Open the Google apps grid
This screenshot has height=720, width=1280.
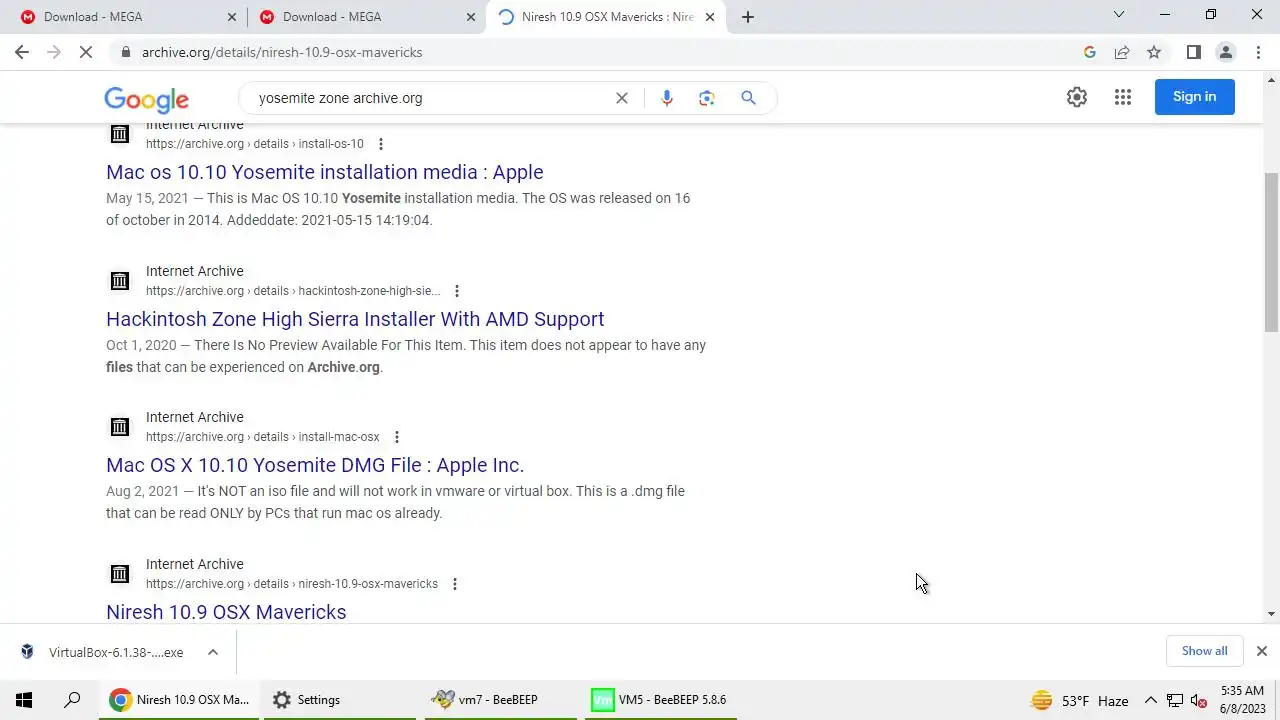[1123, 97]
